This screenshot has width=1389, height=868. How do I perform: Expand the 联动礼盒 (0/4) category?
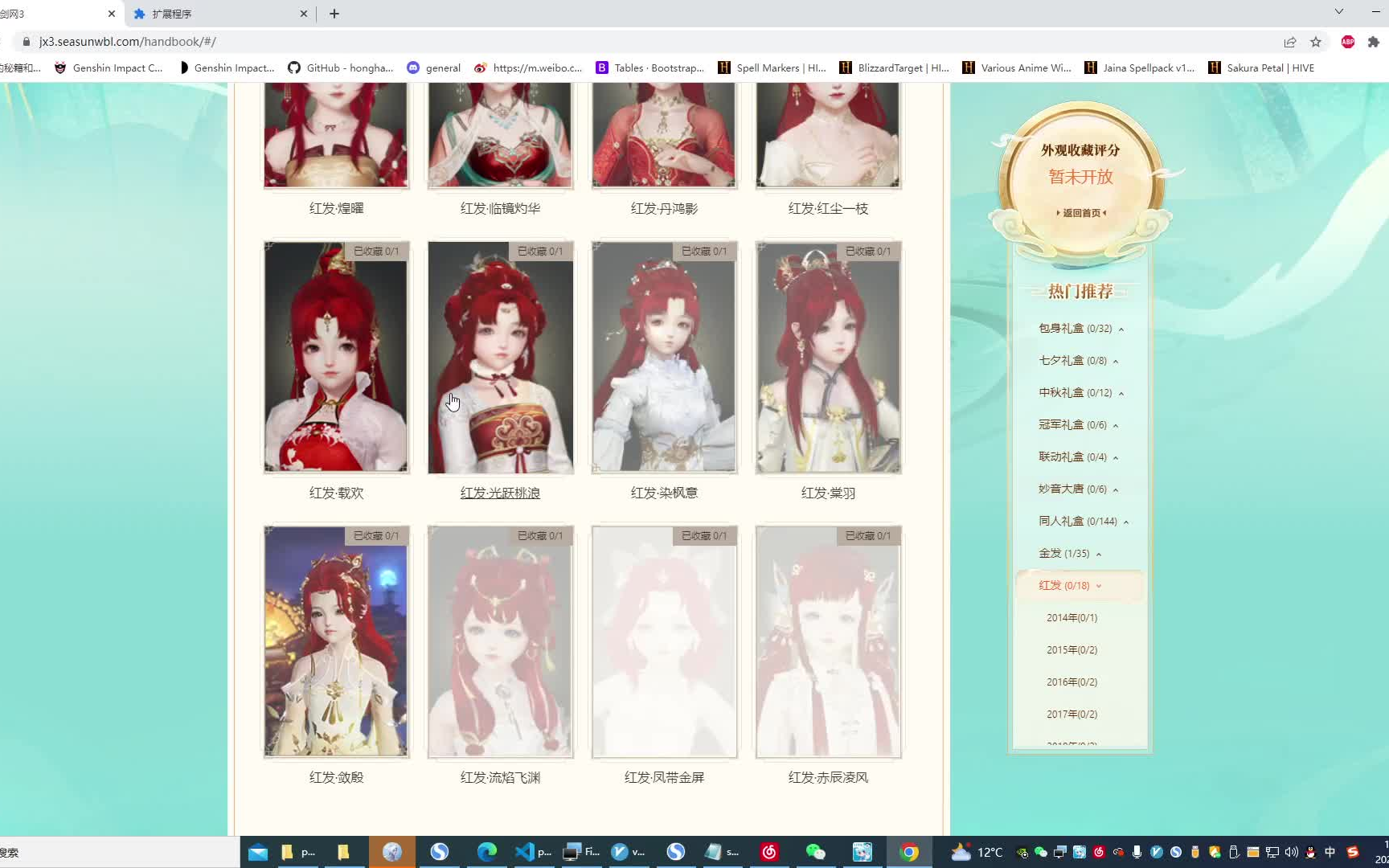(1079, 457)
